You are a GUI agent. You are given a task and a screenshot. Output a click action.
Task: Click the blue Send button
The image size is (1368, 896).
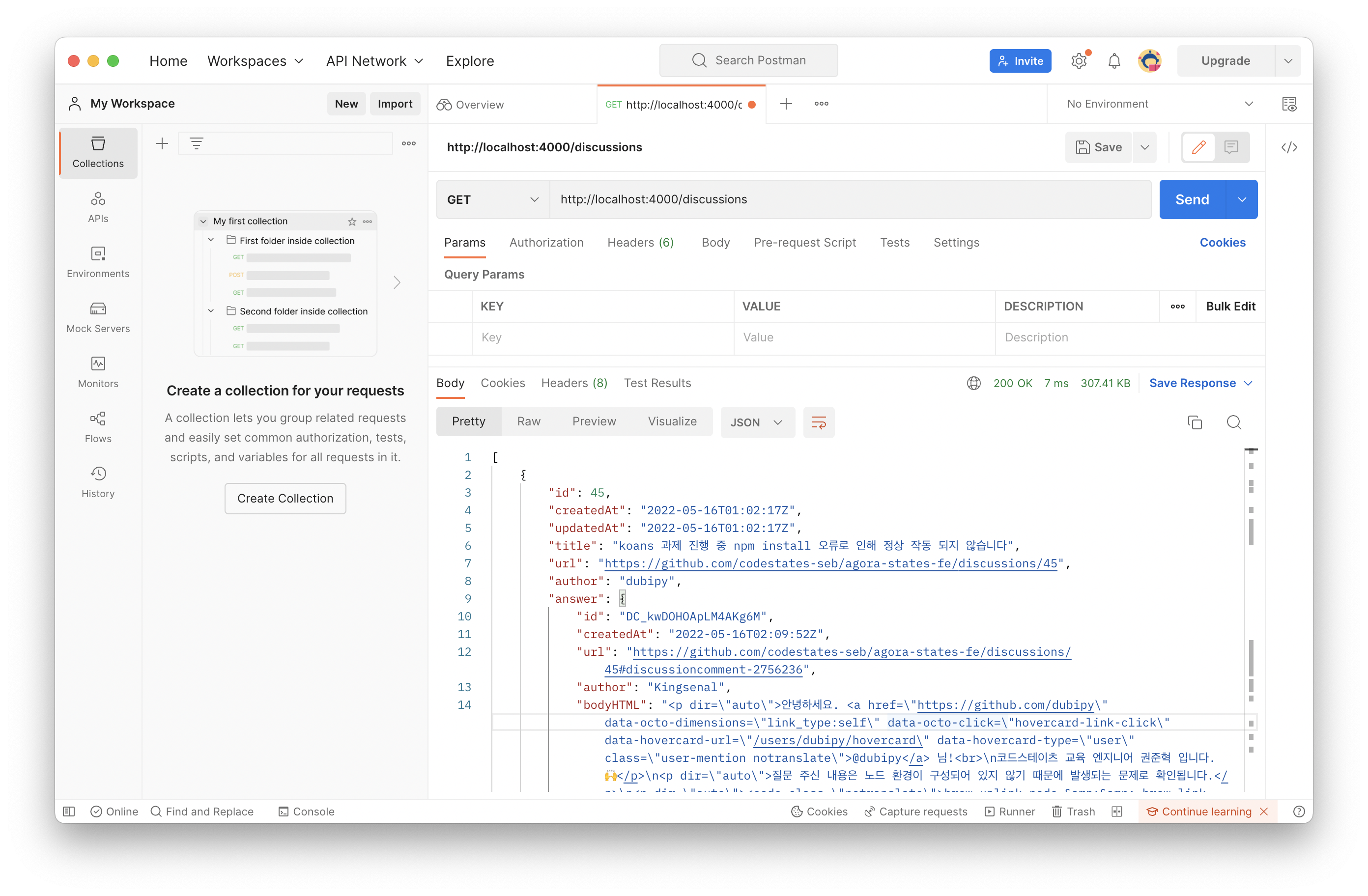point(1192,199)
